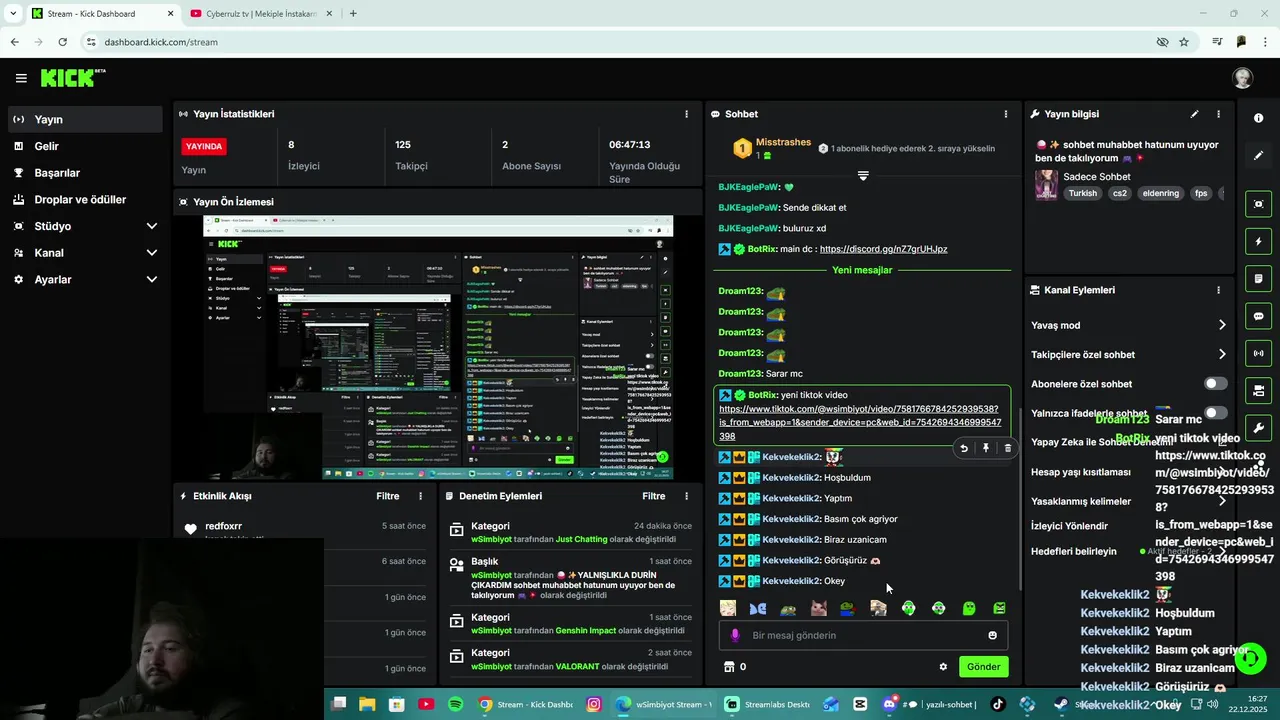Open Kanal Eylemleri three-dot menu
The height and width of the screenshot is (720, 1280).
(1218, 290)
